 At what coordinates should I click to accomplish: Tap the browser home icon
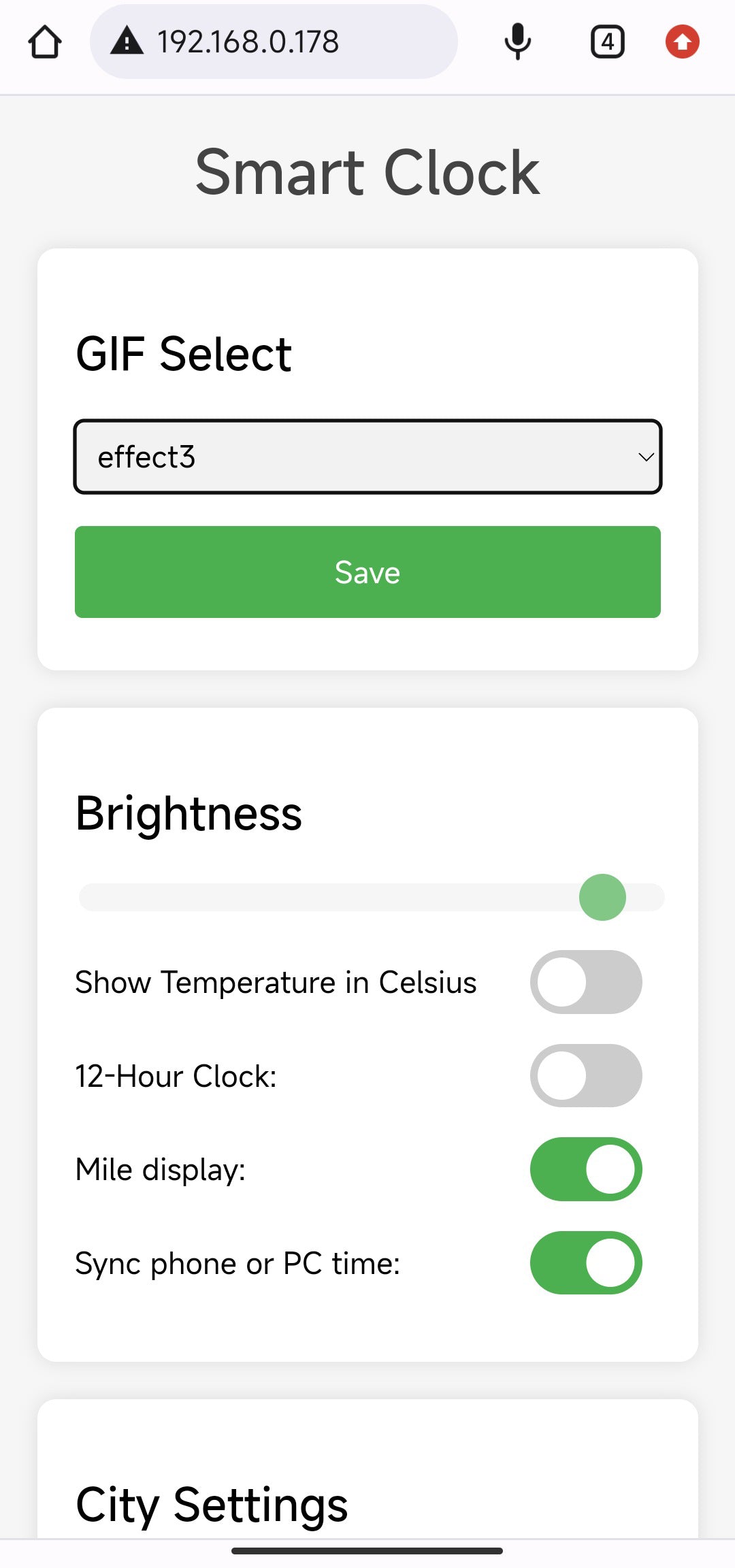(45, 42)
